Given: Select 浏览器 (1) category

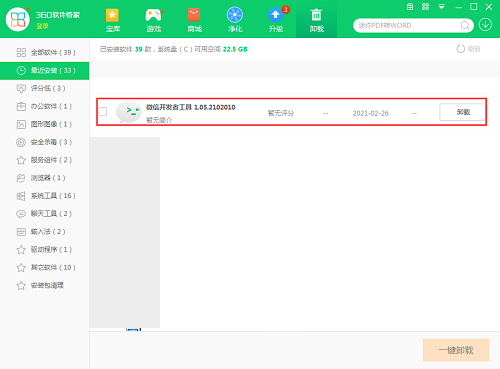Looking at the screenshot, I should coord(44,178).
